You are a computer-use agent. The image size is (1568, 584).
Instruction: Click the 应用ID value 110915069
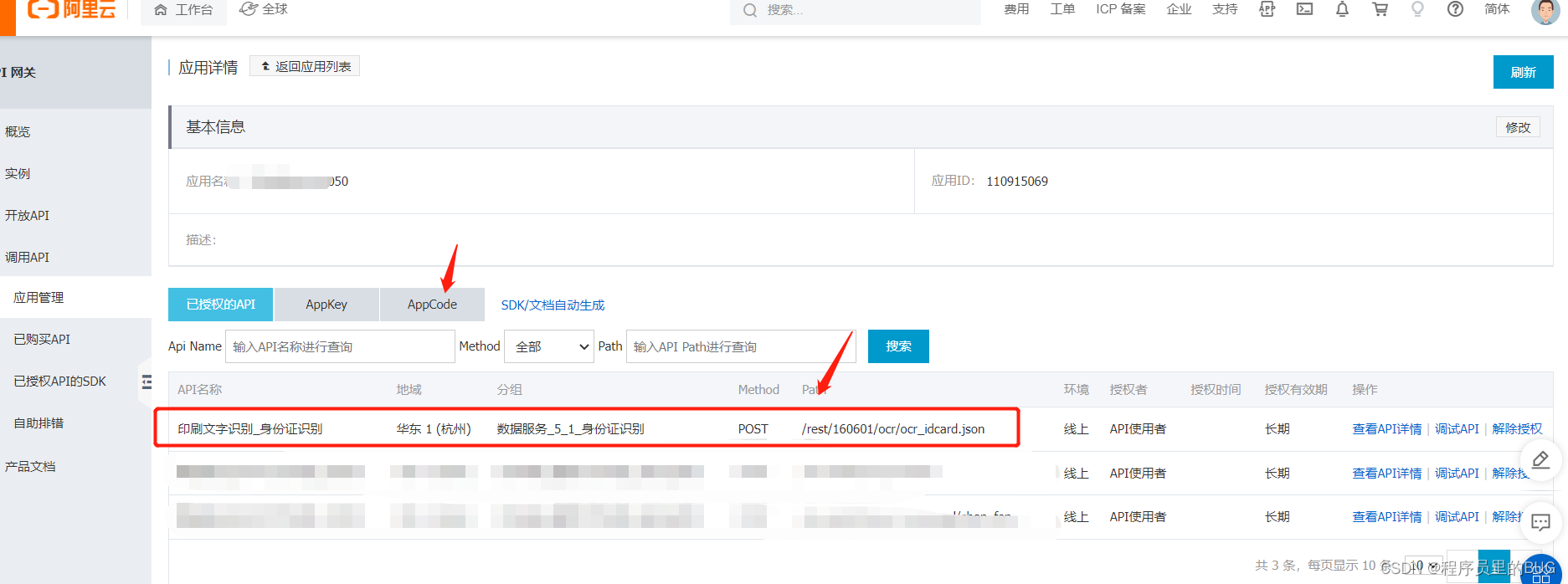[1017, 181]
